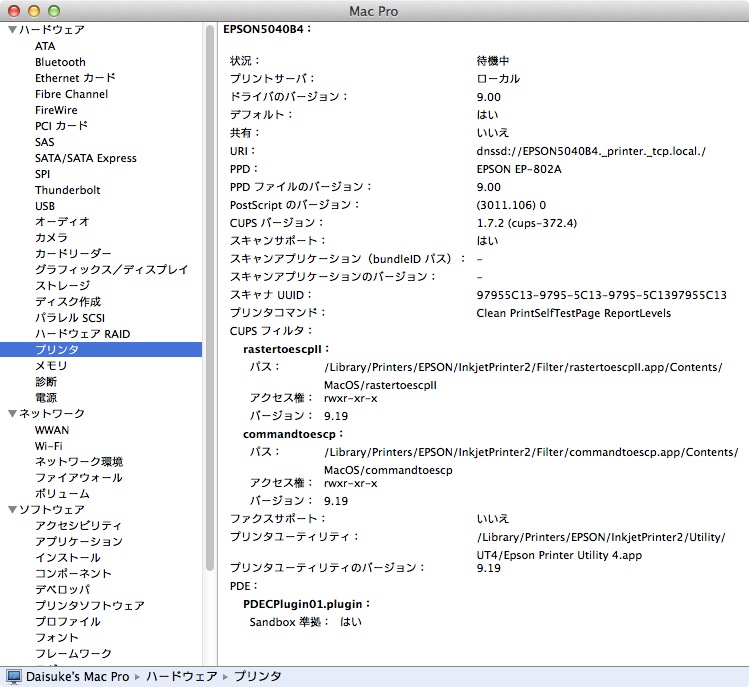This screenshot has height=687, width=749.
Task: Open the メモリ hardware entry
Action: coord(52,366)
